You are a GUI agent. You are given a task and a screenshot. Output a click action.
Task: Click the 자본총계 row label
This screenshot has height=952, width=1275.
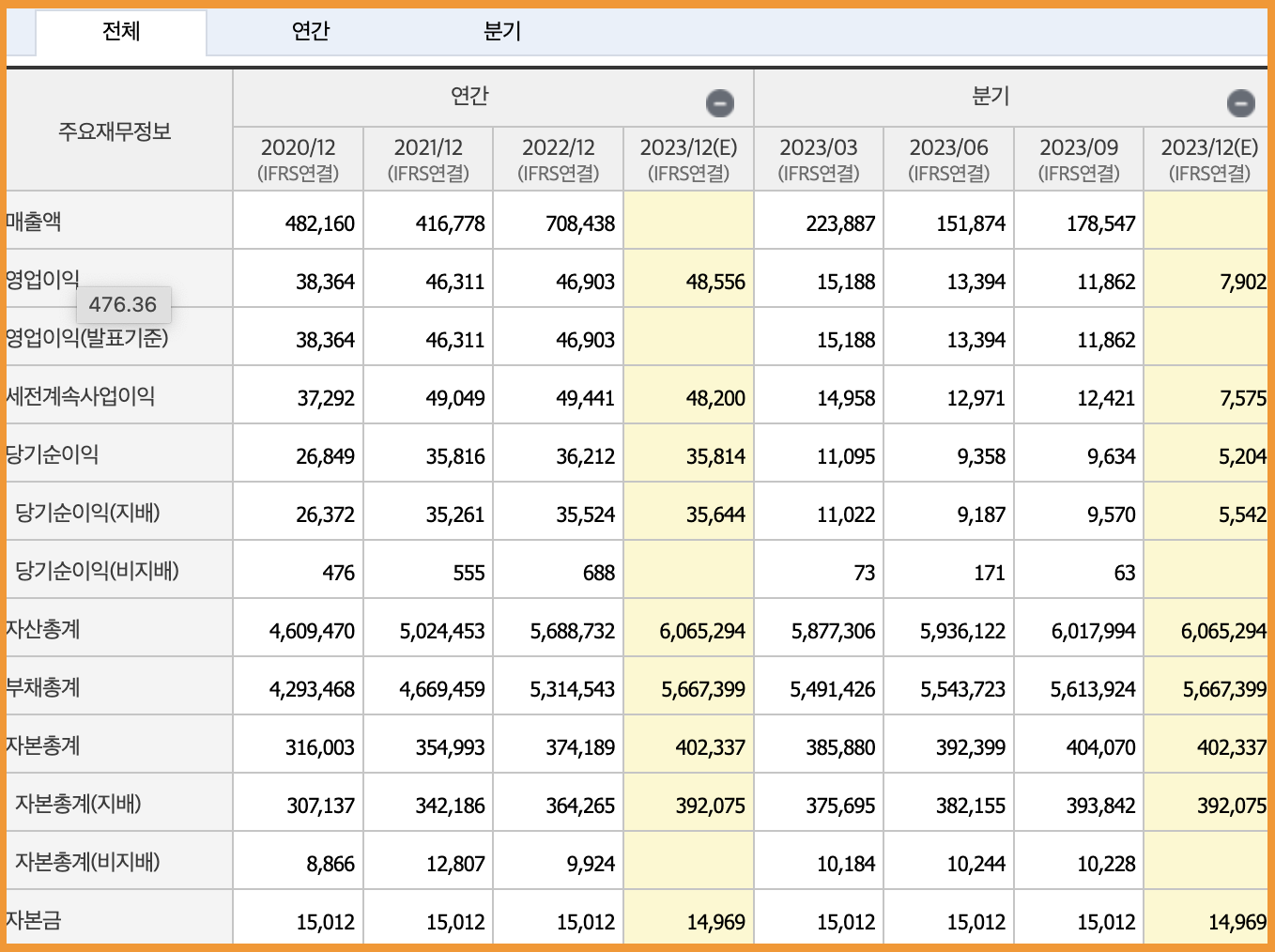pos(43,745)
